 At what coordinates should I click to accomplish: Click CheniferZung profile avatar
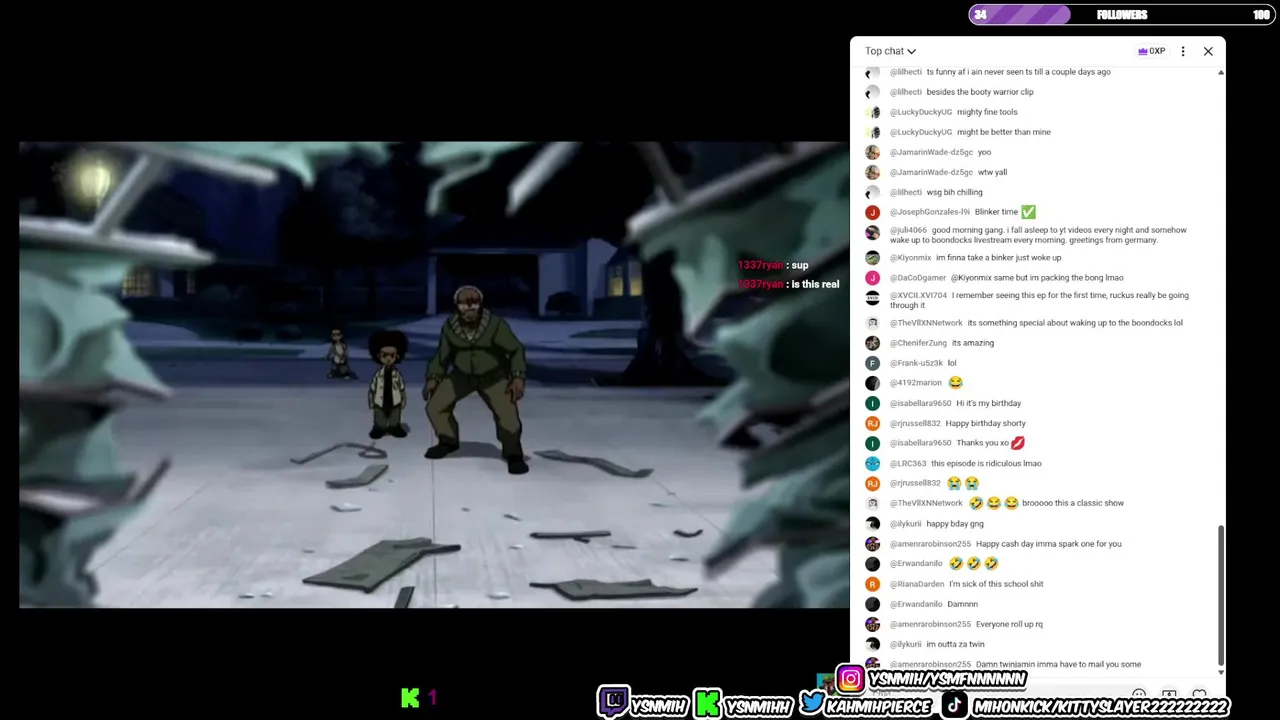pos(872,343)
